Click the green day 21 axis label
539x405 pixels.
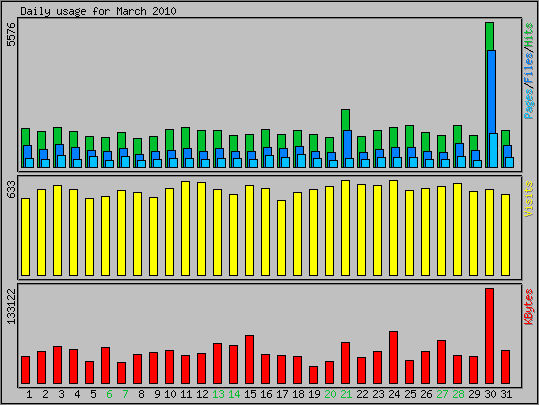346,394
